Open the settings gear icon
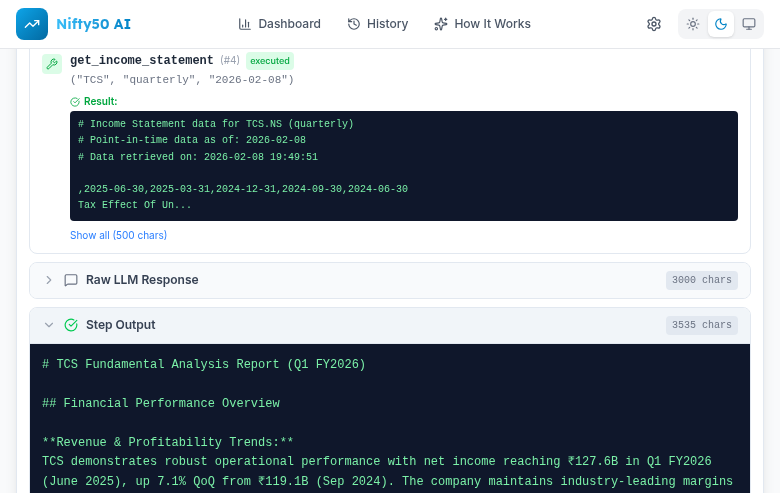Image resolution: width=780 pixels, height=493 pixels. (654, 24)
